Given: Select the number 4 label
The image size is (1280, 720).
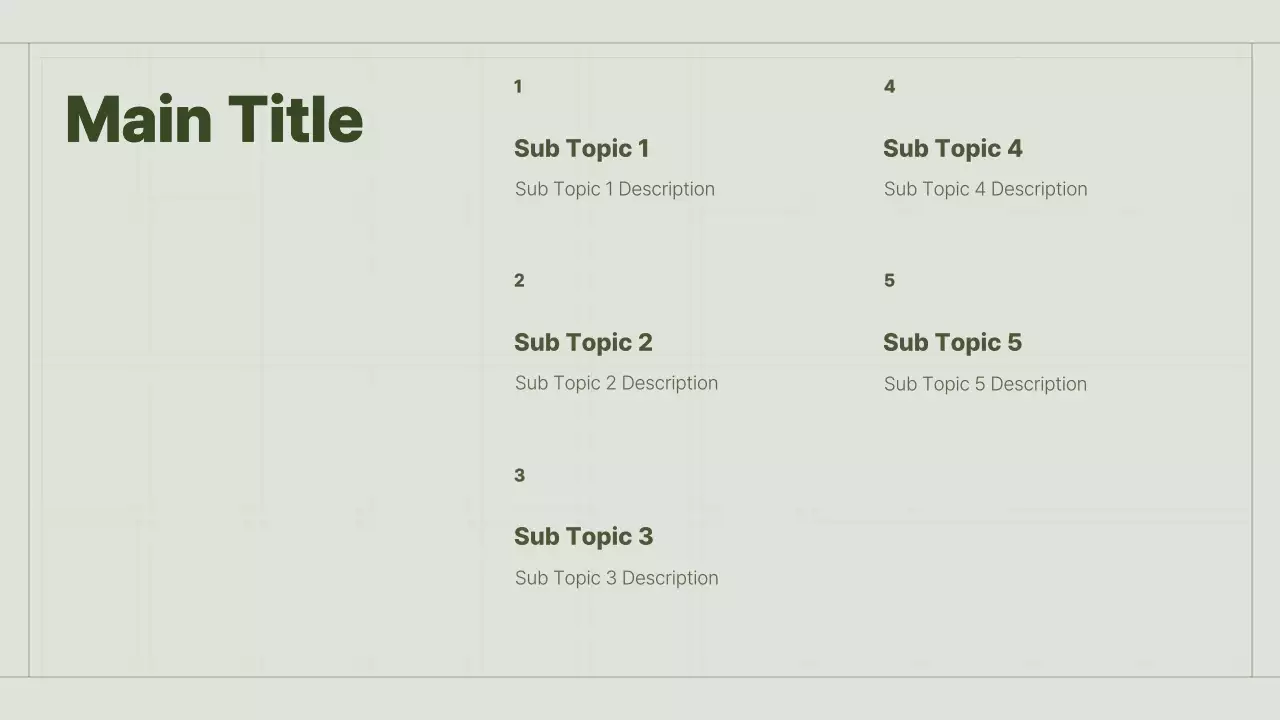Looking at the screenshot, I should click(889, 87).
